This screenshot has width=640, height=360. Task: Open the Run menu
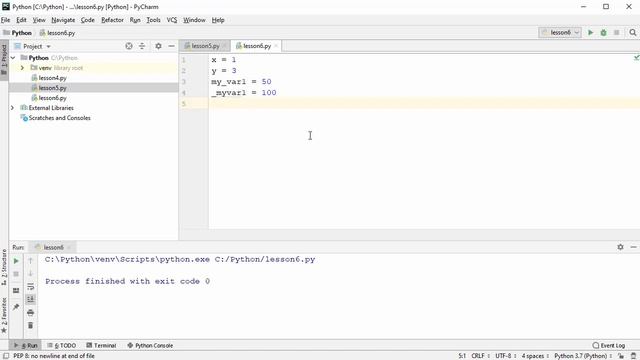click(135, 20)
